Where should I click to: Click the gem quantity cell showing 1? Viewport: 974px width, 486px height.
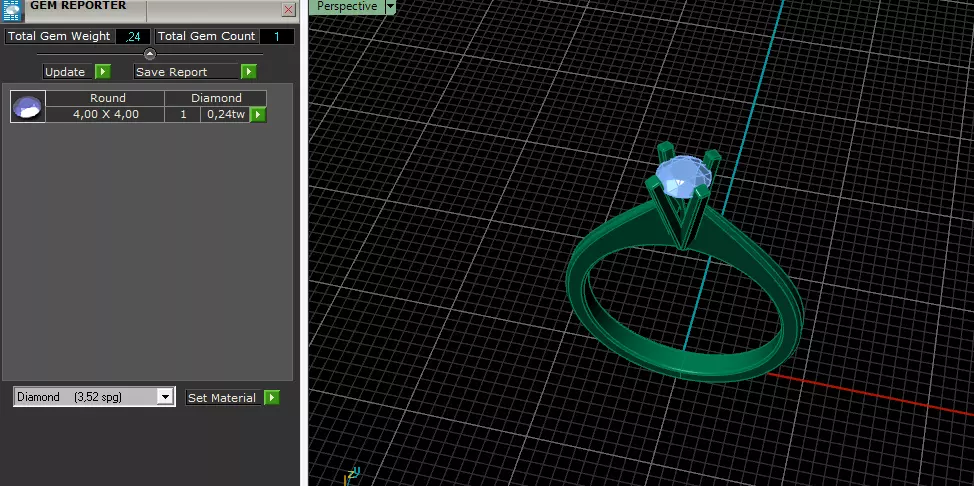click(183, 114)
